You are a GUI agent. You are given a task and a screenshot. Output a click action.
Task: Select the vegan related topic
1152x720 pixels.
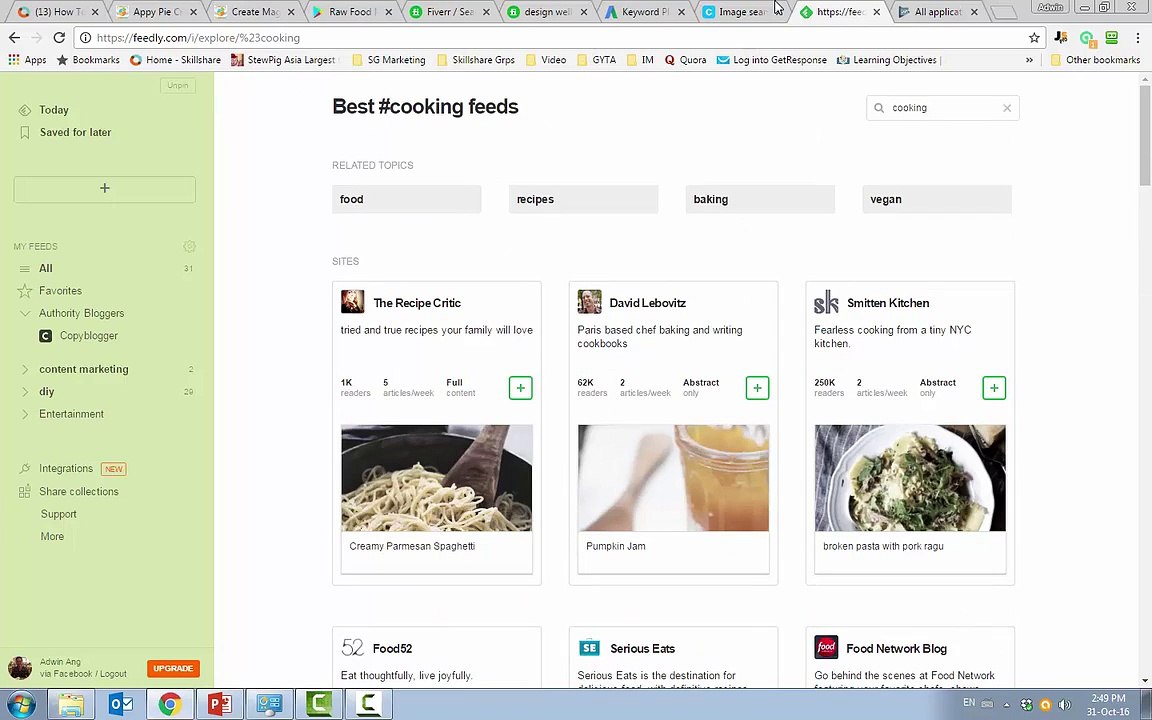[937, 199]
